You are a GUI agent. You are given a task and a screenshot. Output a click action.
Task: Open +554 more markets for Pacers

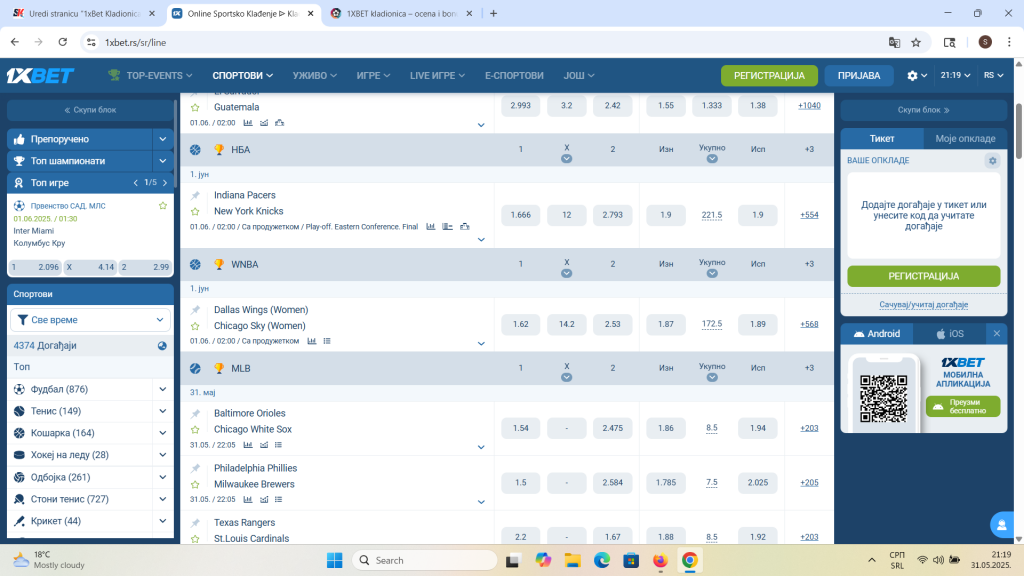(809, 215)
